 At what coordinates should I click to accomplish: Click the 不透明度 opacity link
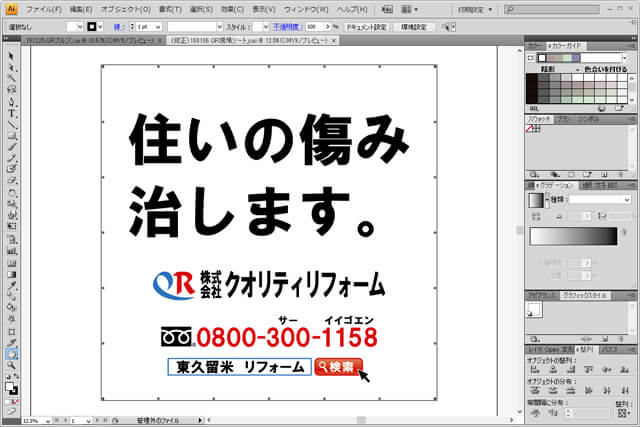[x=287, y=27]
